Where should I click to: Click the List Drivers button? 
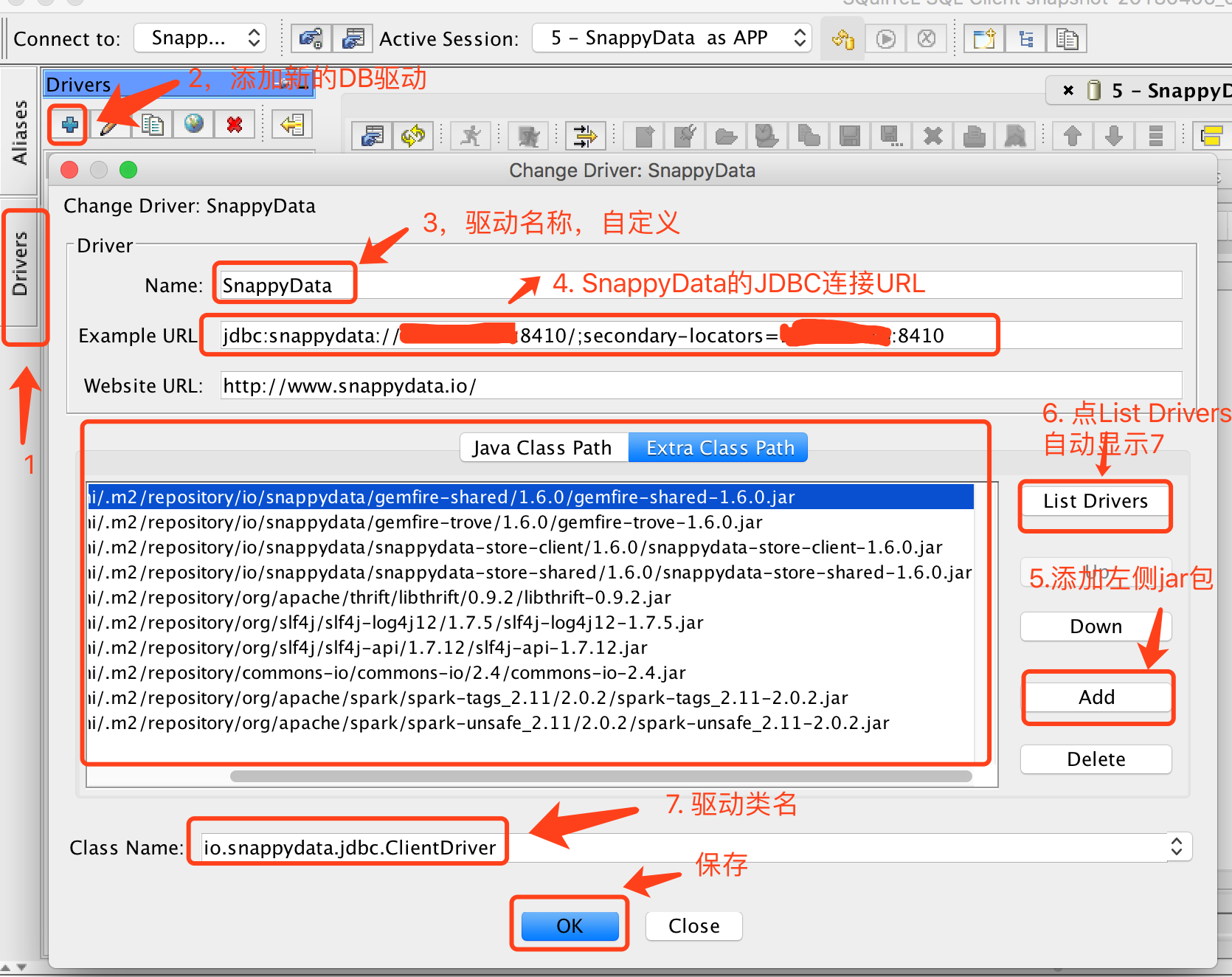[1096, 501]
